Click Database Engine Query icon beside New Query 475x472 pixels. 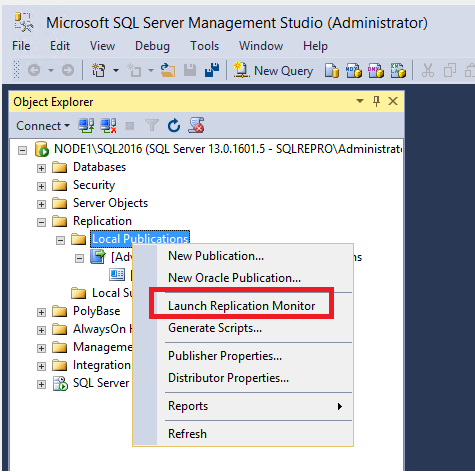(x=332, y=70)
